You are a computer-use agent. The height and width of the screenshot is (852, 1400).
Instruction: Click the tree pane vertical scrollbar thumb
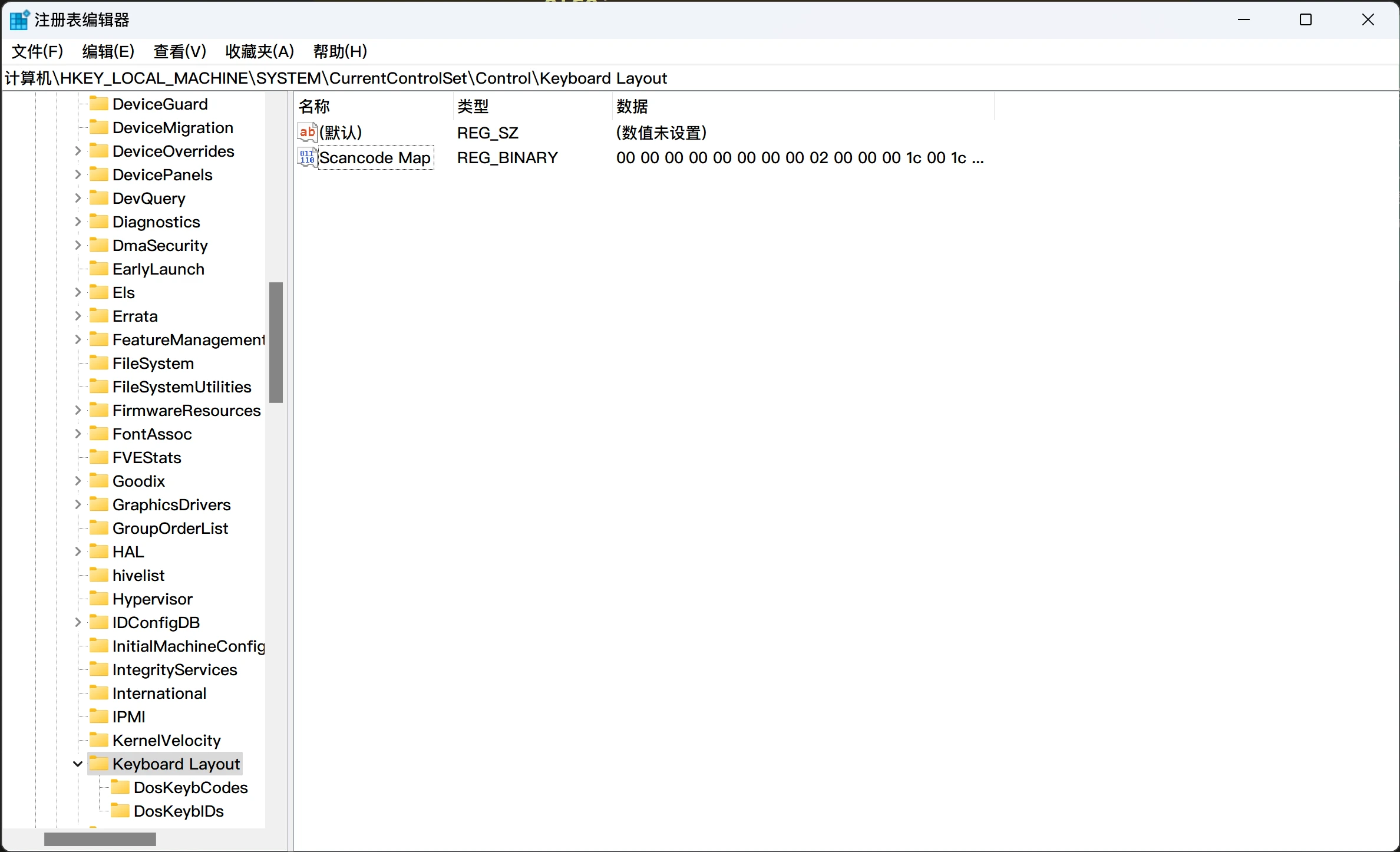pyautogui.click(x=276, y=342)
